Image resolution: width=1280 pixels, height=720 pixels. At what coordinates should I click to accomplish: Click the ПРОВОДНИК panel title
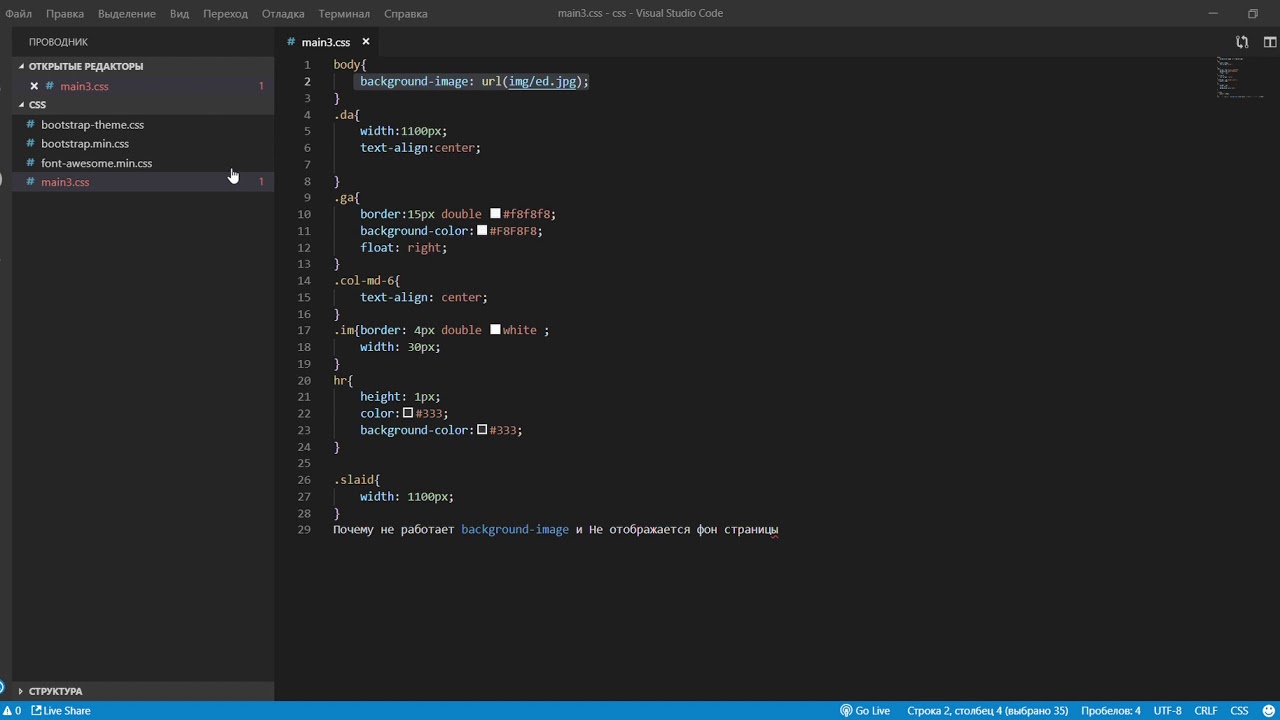(x=58, y=42)
